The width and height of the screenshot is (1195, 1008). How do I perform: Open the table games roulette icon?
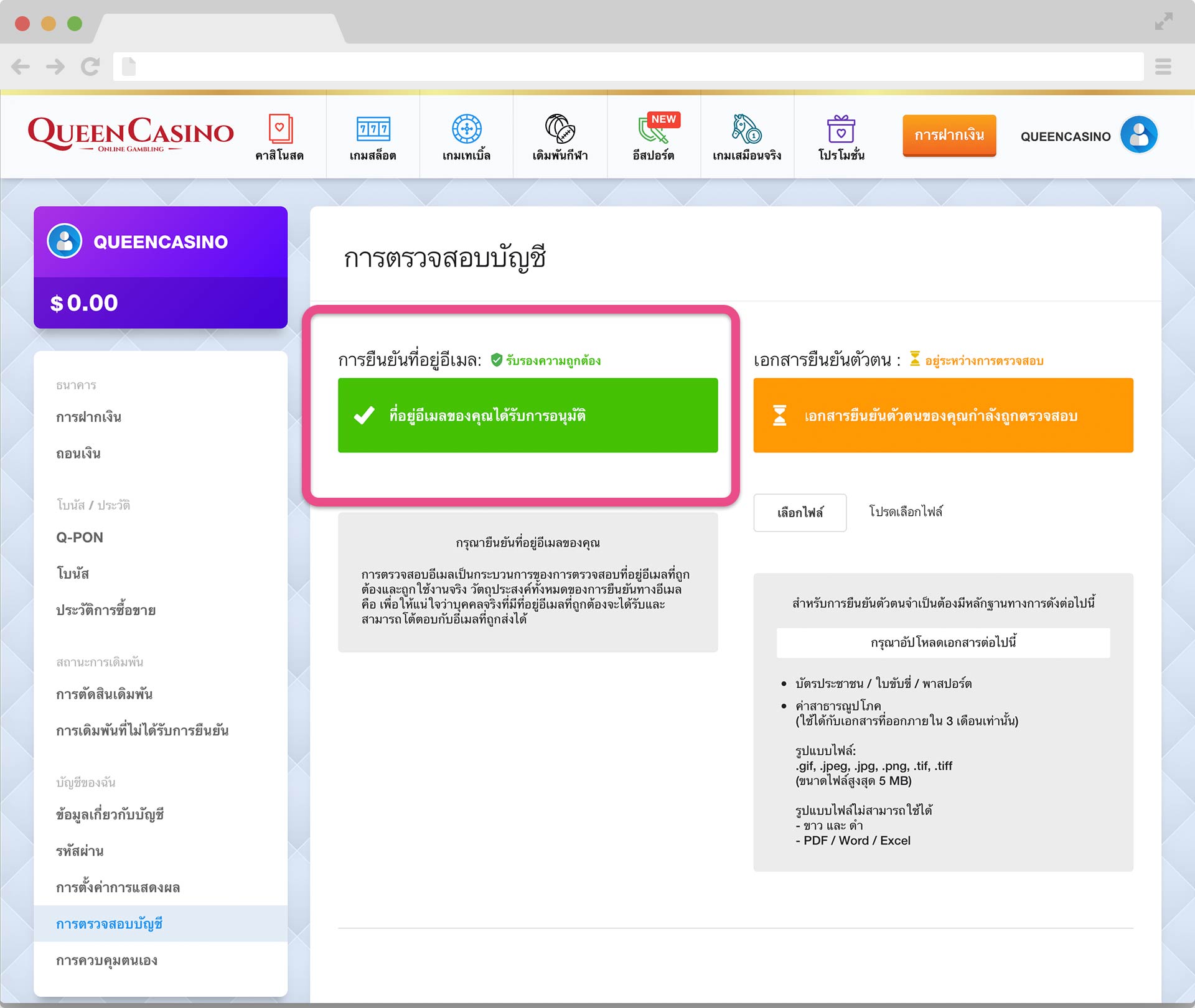[x=466, y=129]
